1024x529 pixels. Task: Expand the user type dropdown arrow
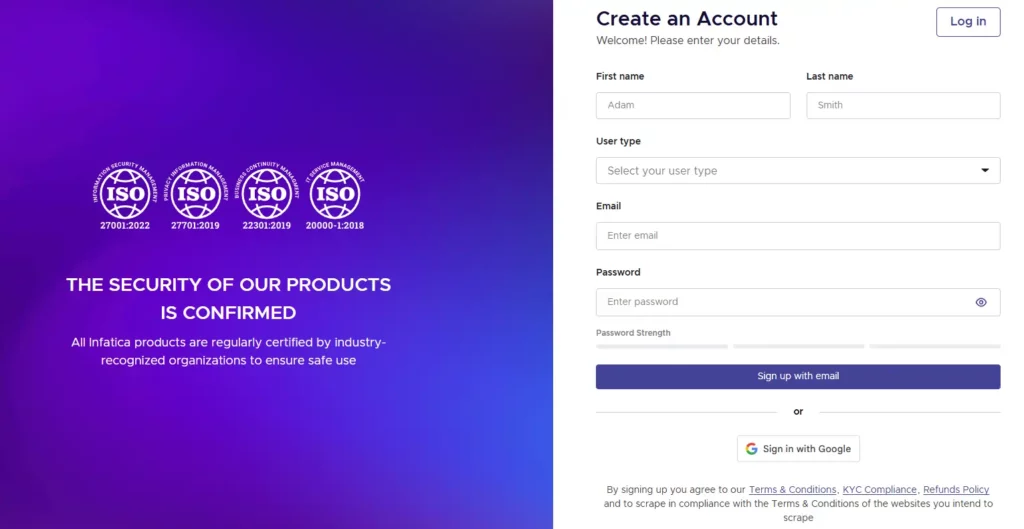pyautogui.click(x=985, y=171)
